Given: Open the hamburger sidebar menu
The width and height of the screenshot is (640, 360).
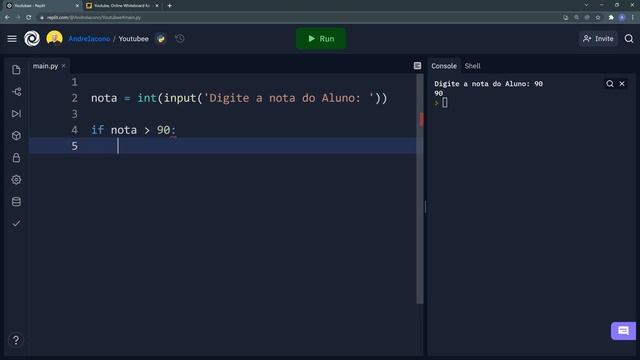Looking at the screenshot, I should (x=12, y=39).
